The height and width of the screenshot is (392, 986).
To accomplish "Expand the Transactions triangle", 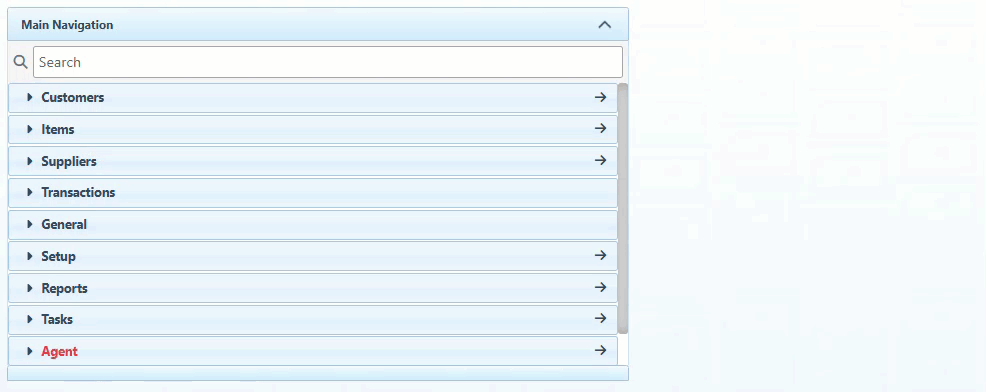I will click(30, 193).
